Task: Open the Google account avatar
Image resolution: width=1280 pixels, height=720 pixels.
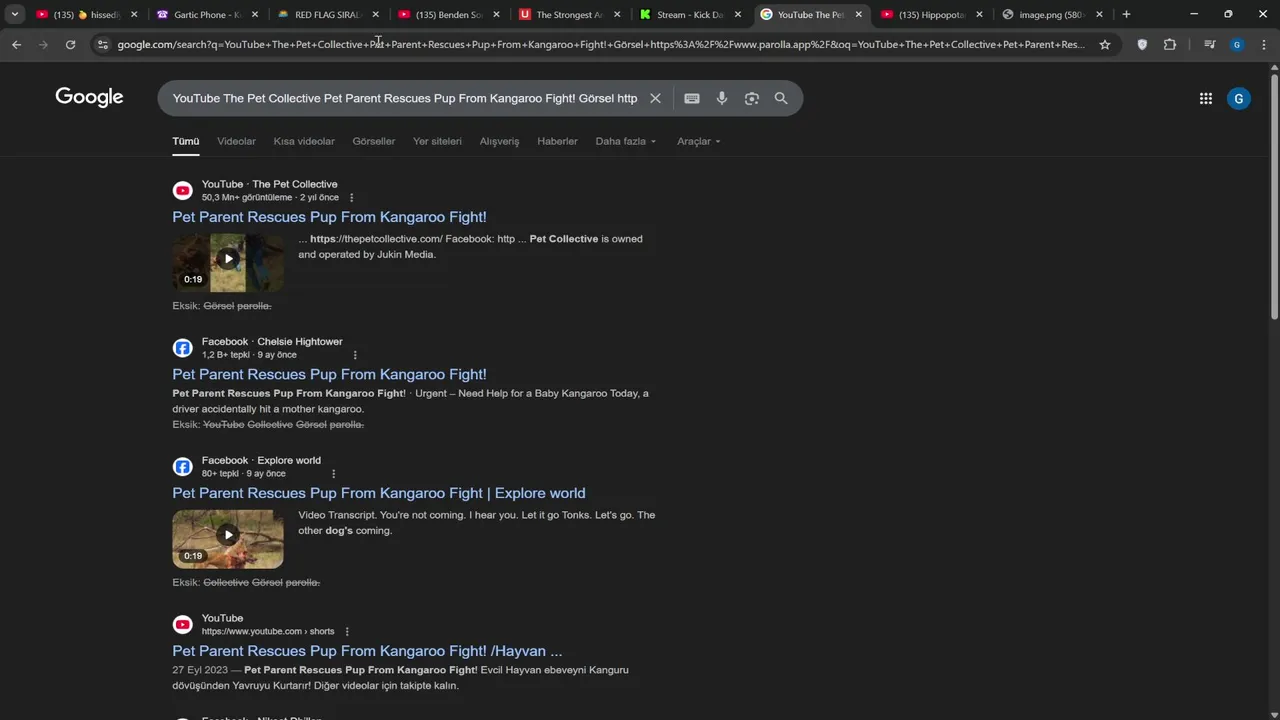Action: [1239, 98]
